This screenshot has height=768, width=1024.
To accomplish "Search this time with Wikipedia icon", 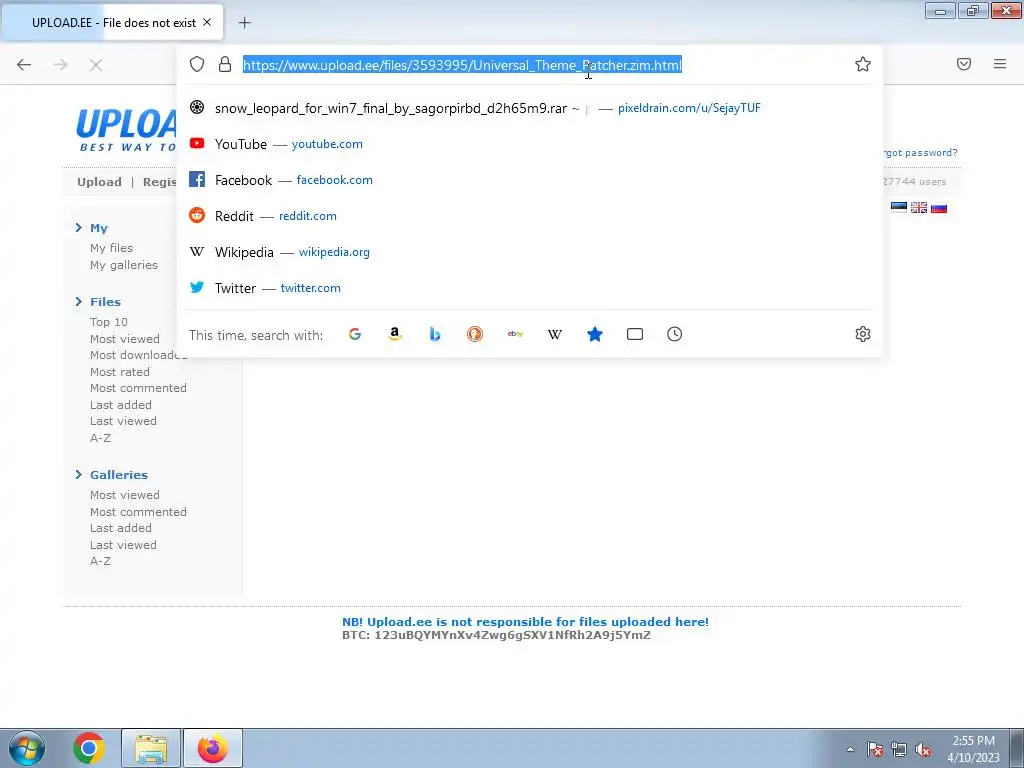I will 554,334.
